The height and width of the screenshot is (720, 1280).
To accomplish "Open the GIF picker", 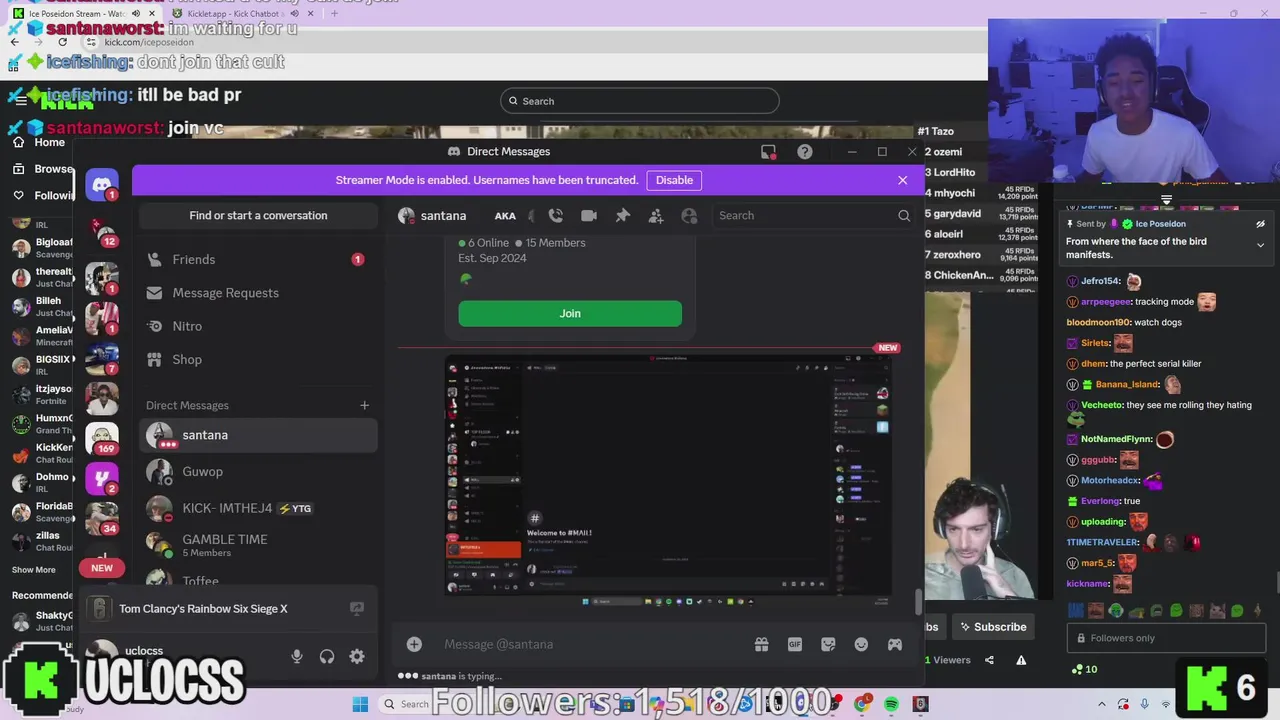I will [x=795, y=644].
